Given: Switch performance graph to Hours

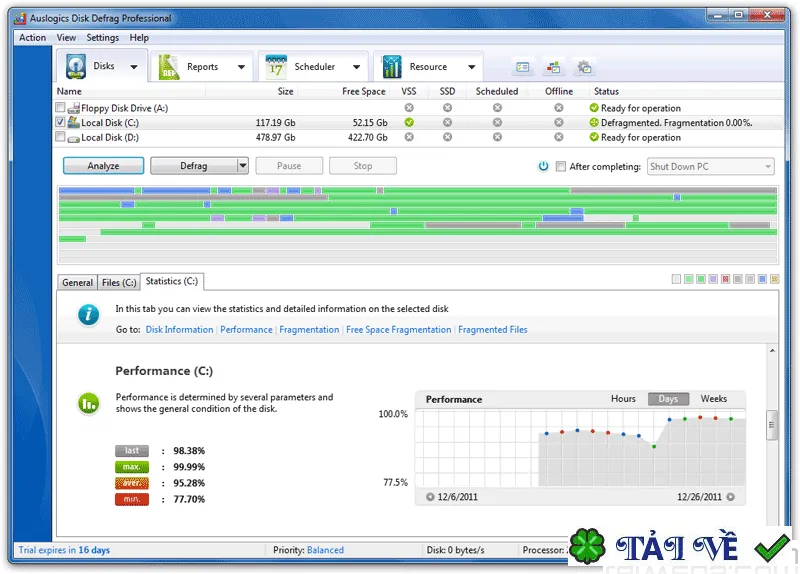Looking at the screenshot, I should 623,398.
